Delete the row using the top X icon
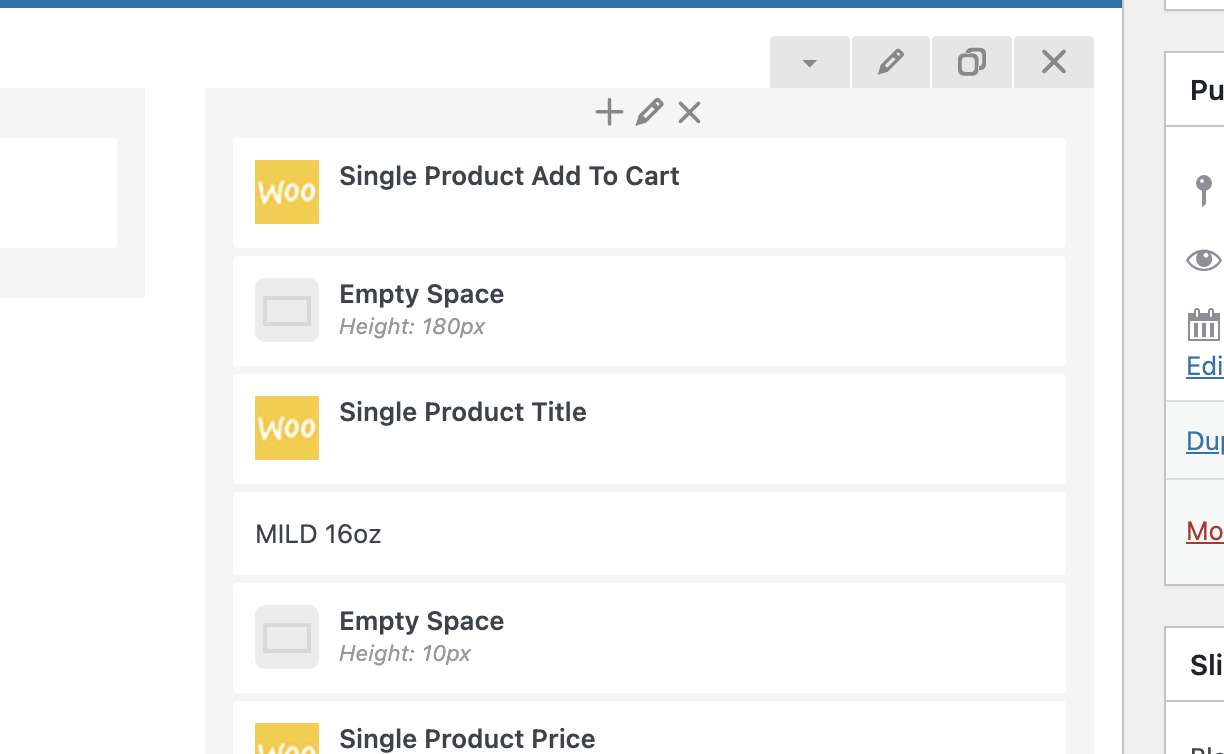Image resolution: width=1224 pixels, height=754 pixels. 1053,63
